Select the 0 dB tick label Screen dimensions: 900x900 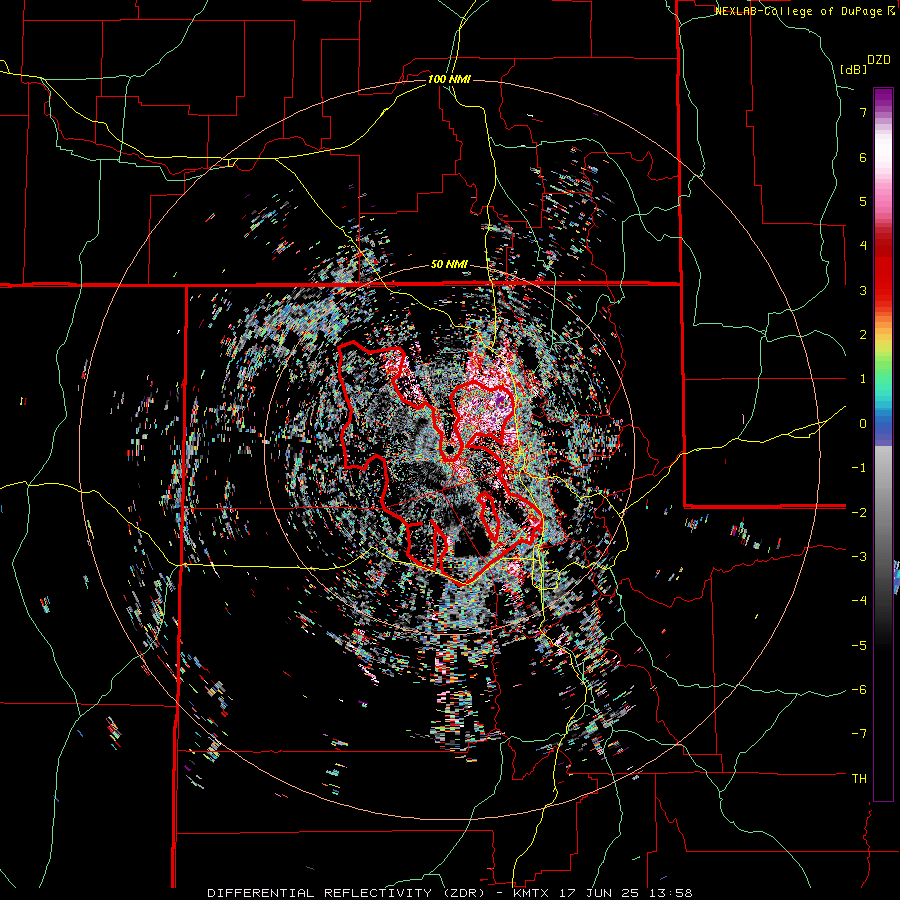pyautogui.click(x=863, y=423)
